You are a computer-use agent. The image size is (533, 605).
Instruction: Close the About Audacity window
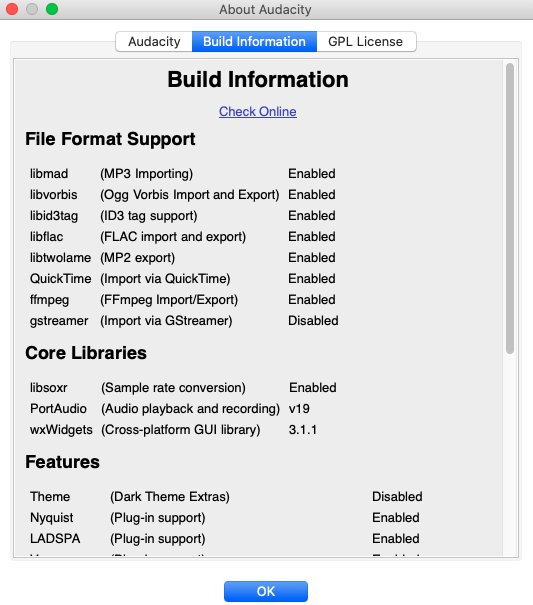click(x=12, y=9)
